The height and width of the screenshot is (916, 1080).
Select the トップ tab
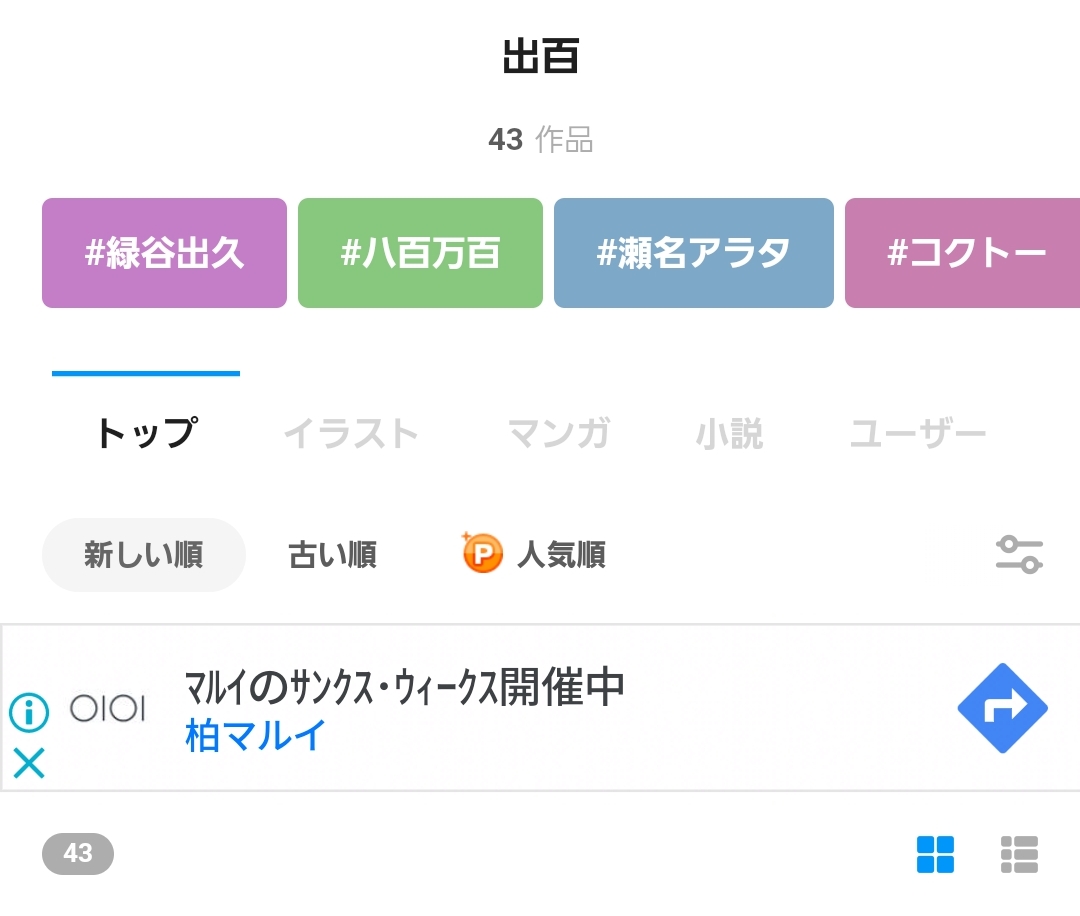(x=146, y=434)
